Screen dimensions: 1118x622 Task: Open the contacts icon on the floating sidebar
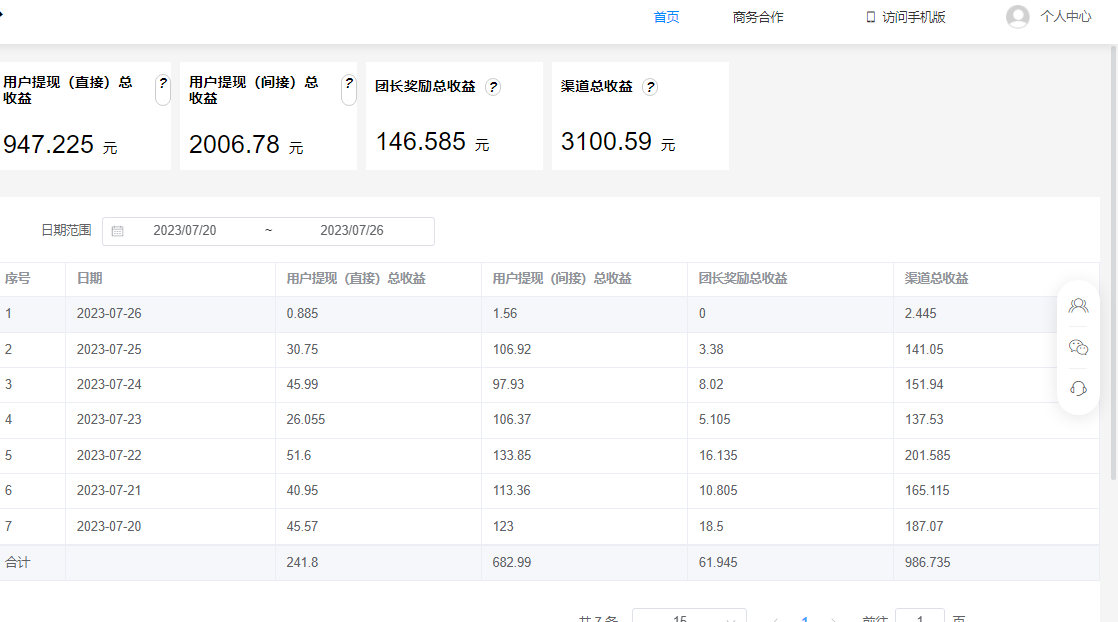click(1078, 306)
